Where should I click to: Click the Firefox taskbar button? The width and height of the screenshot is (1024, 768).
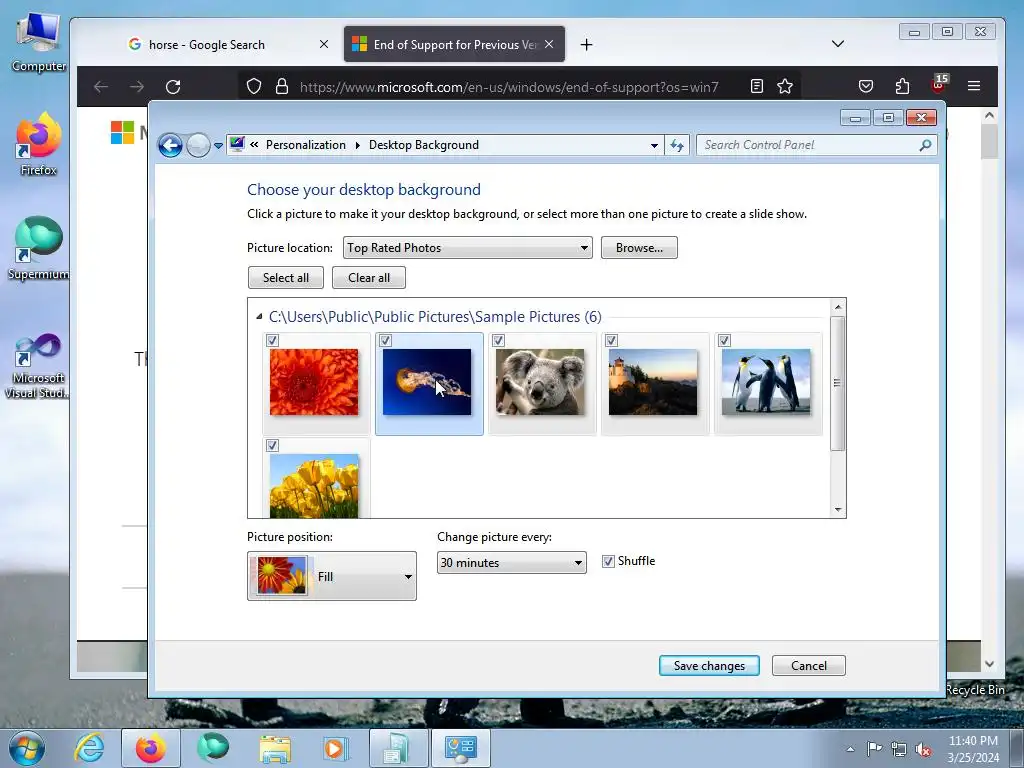click(151, 748)
